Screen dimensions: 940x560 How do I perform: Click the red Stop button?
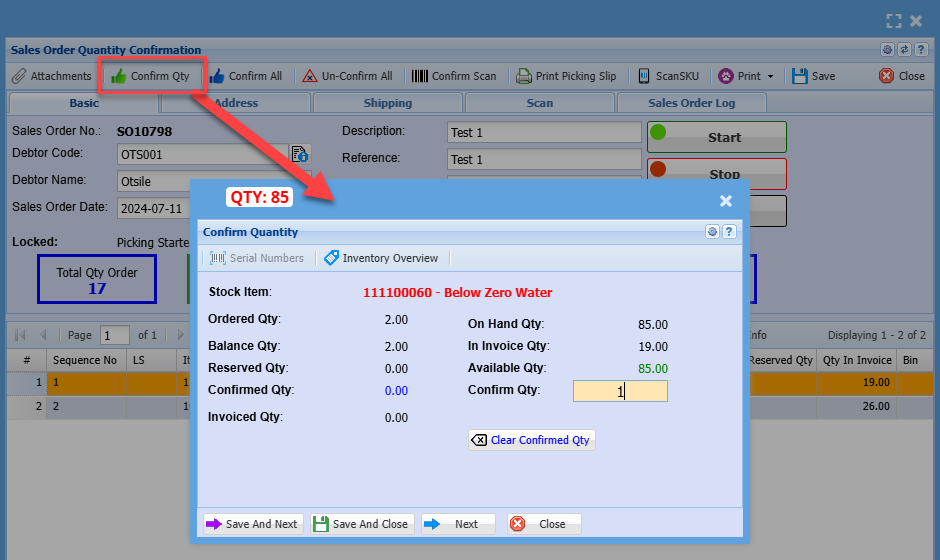click(717, 174)
